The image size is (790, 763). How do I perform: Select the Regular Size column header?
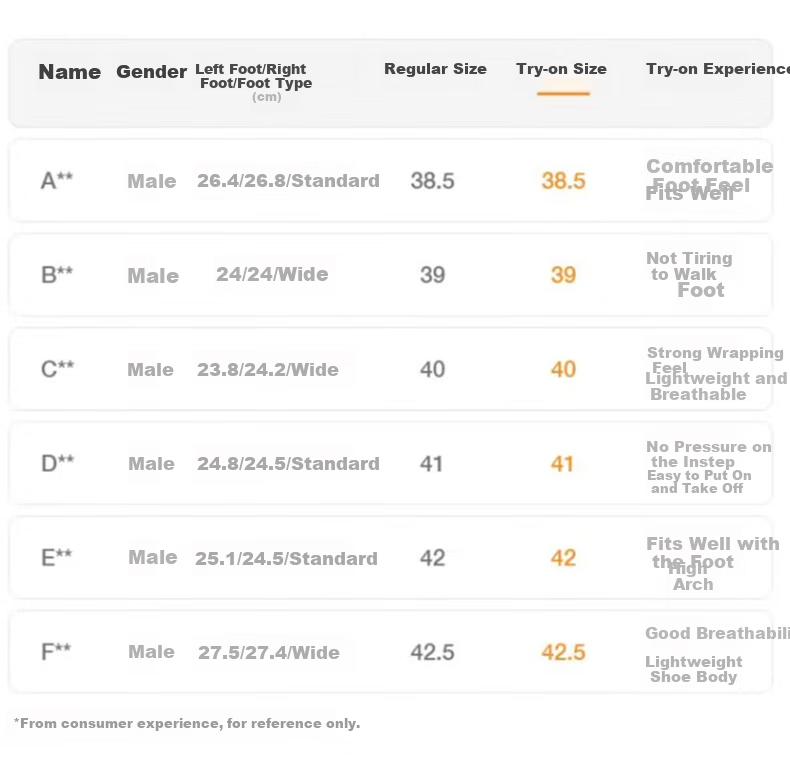point(435,69)
